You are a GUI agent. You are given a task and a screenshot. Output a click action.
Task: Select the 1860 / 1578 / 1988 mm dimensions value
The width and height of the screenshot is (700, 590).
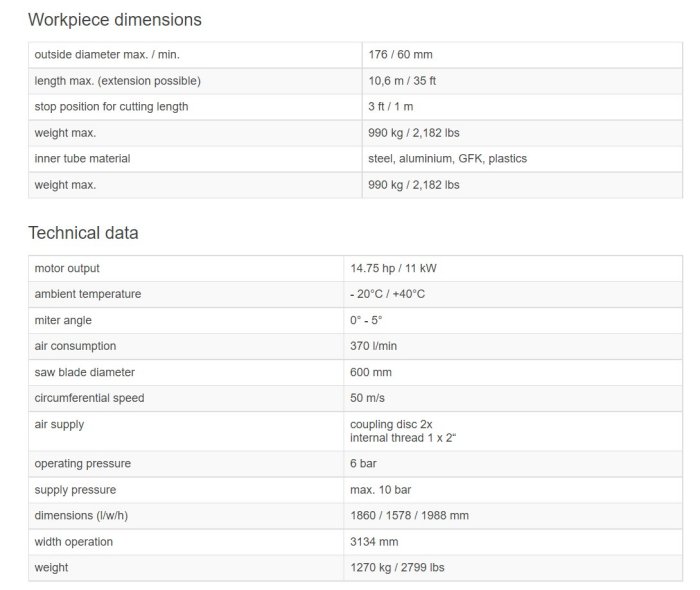click(409, 516)
